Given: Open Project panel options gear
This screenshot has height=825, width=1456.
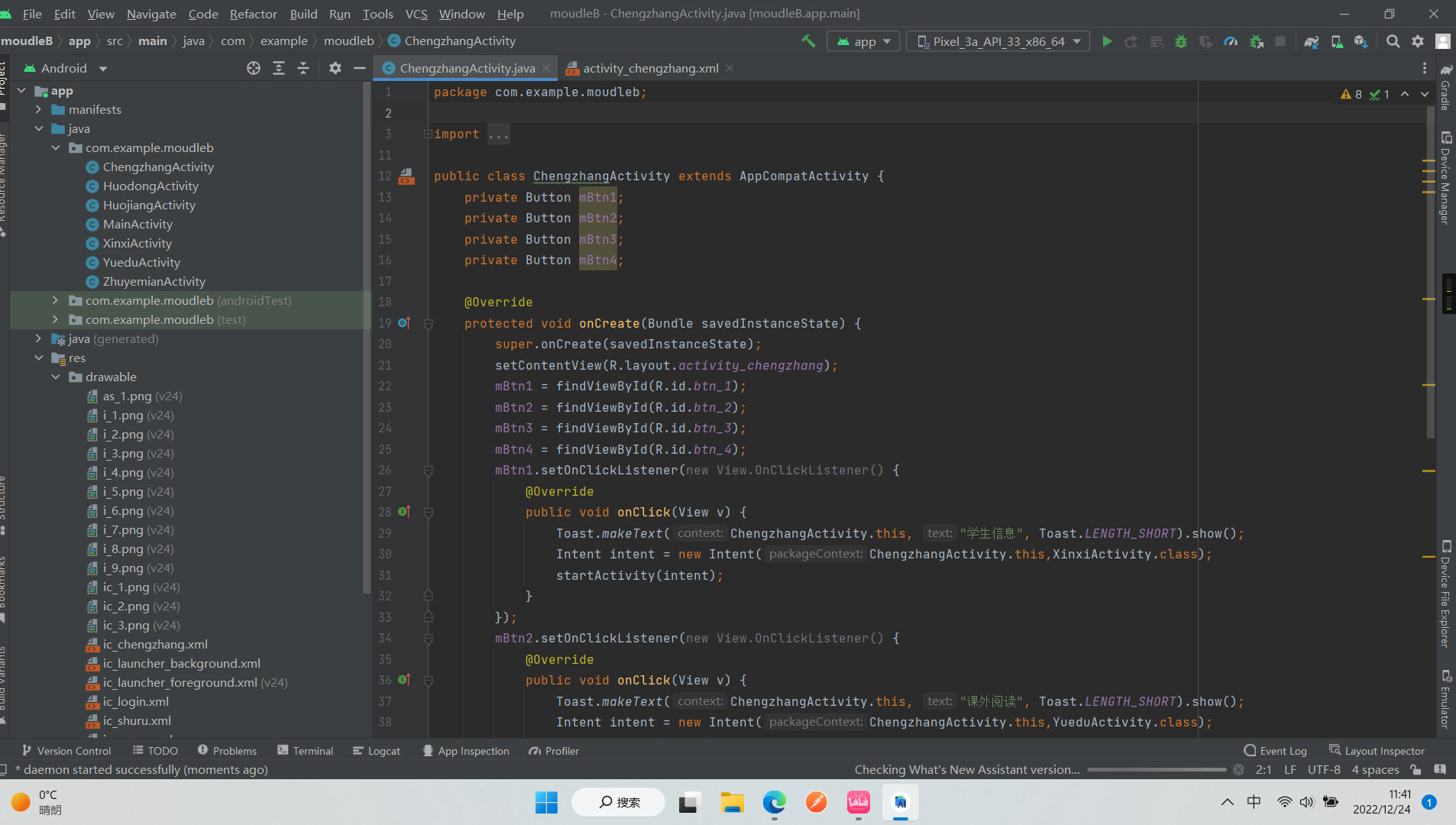Looking at the screenshot, I should click(335, 68).
